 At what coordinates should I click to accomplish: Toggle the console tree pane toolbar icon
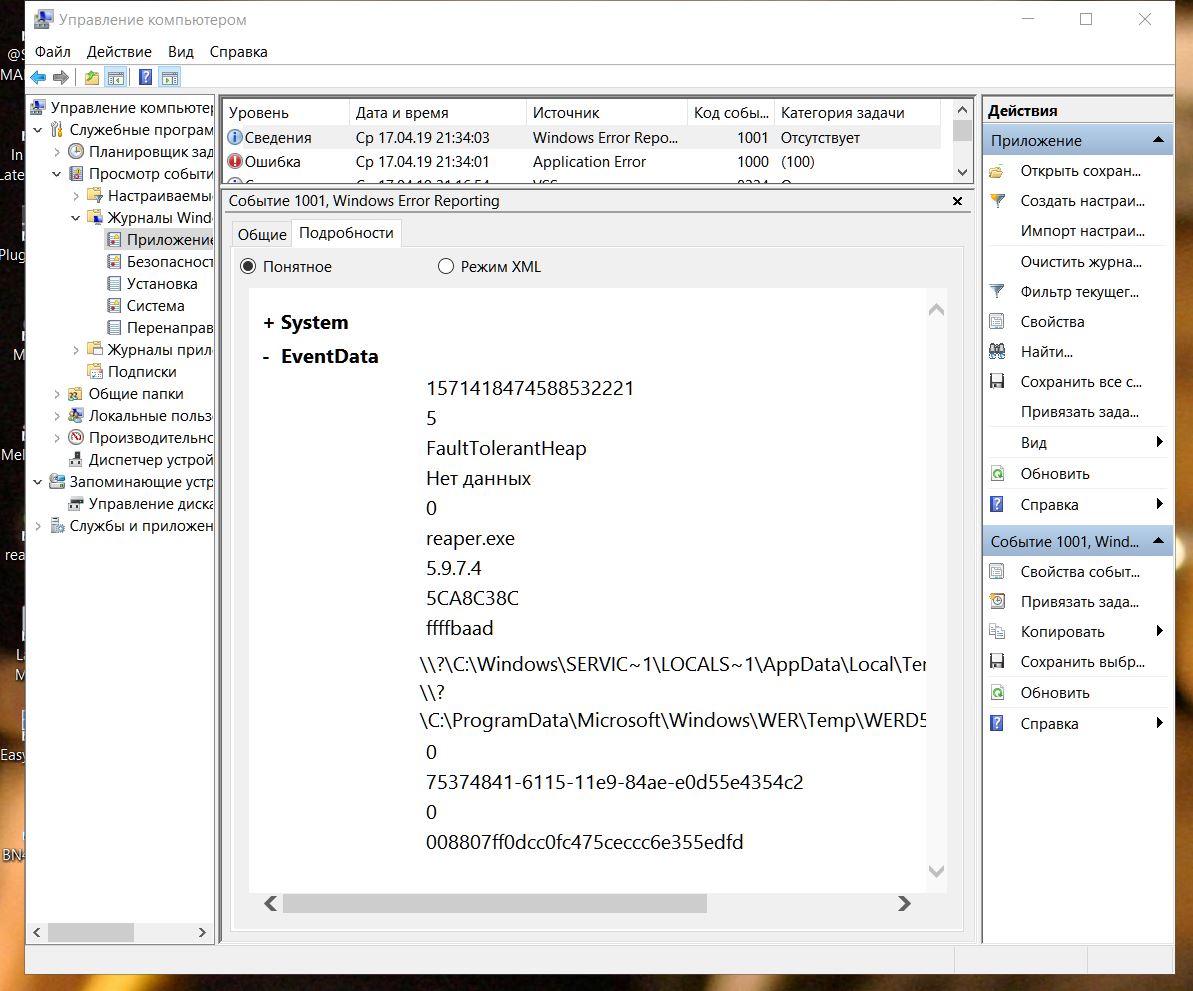pyautogui.click(x=116, y=78)
